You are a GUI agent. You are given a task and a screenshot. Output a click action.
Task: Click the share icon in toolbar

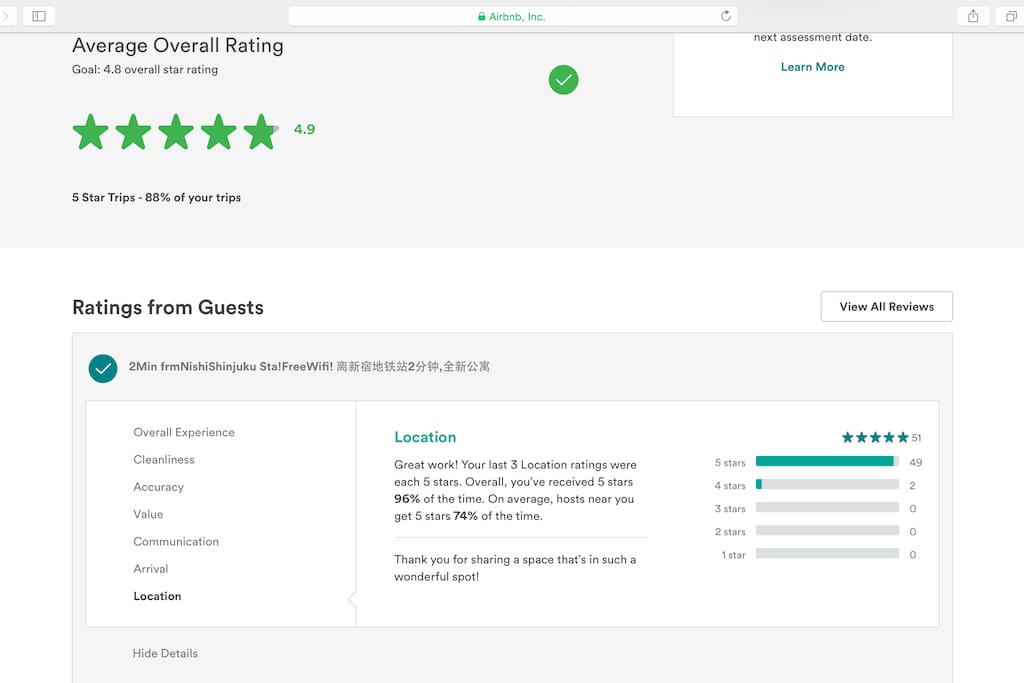973,16
